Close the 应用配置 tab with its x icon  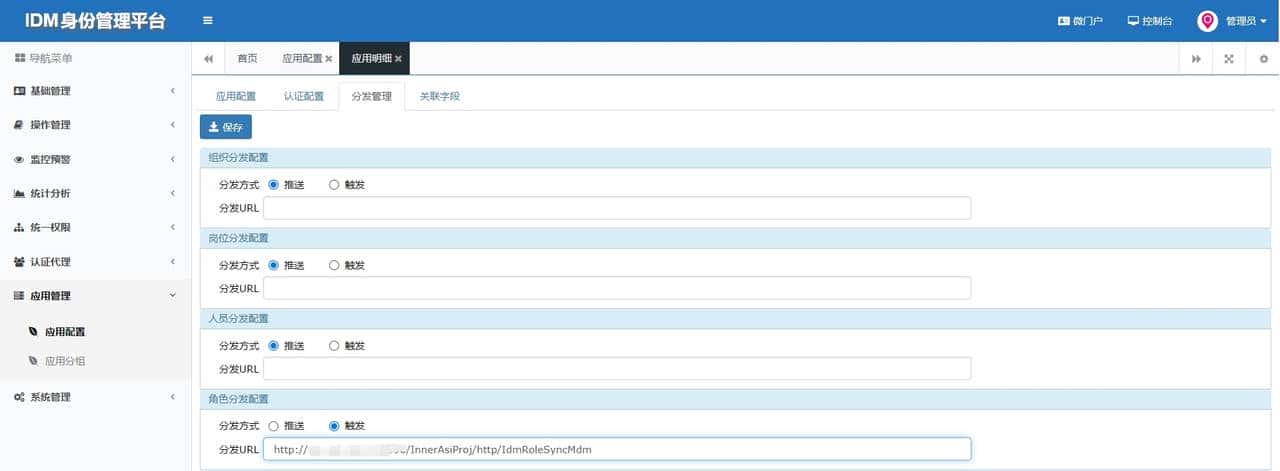point(329,59)
